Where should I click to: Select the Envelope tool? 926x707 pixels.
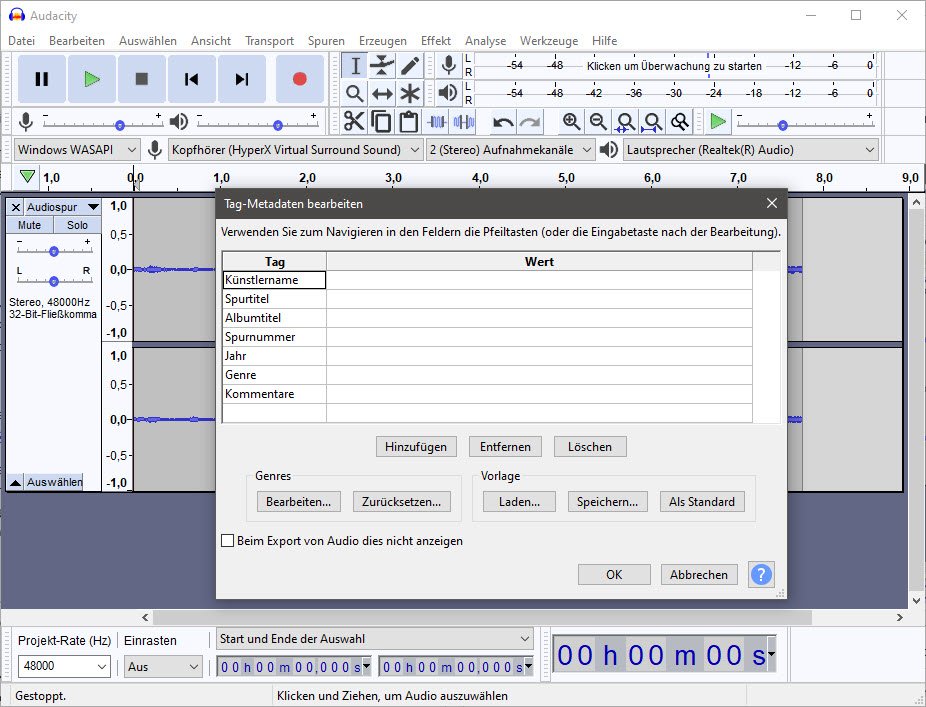(x=382, y=66)
